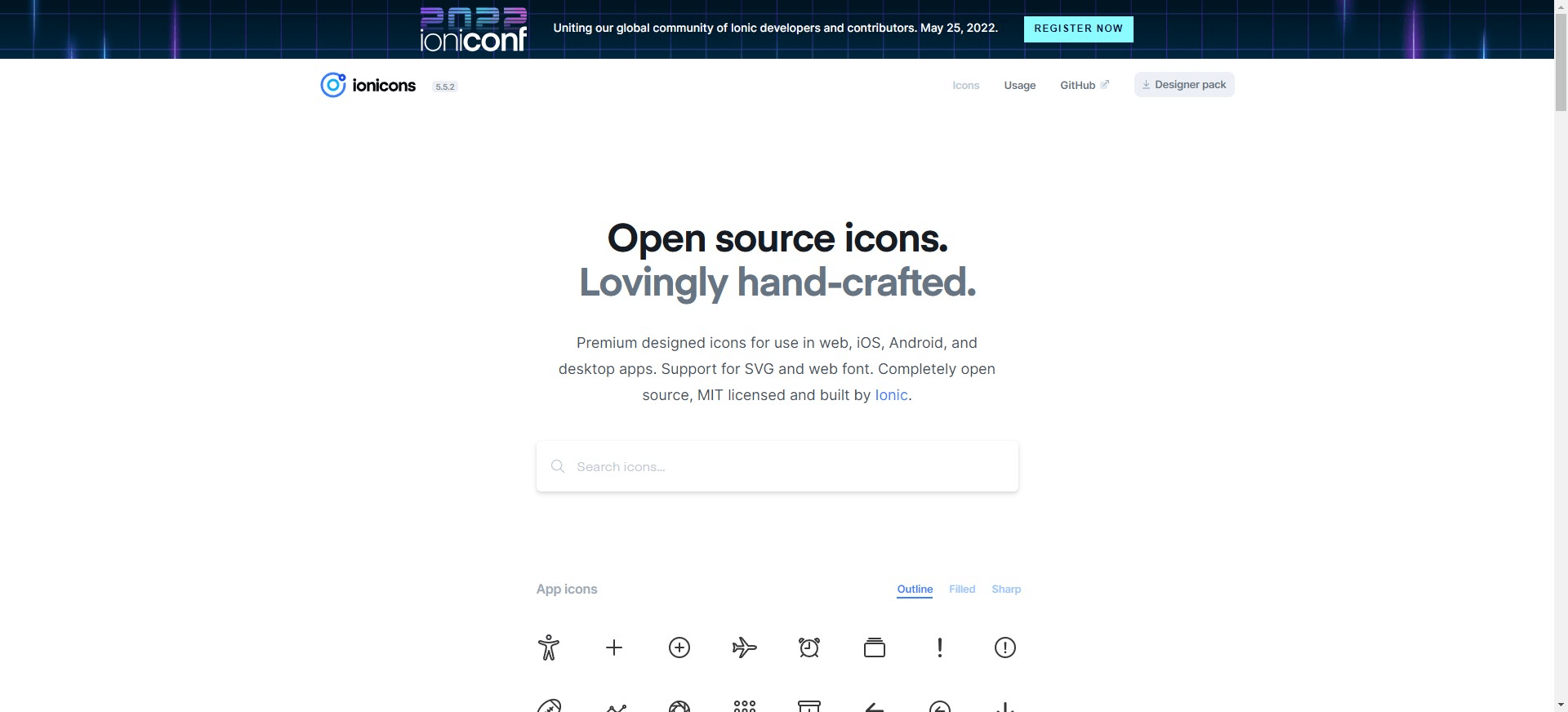Screen dimensions: 1568x712
Task: Select the aperture shutter icon
Action: pos(679,706)
